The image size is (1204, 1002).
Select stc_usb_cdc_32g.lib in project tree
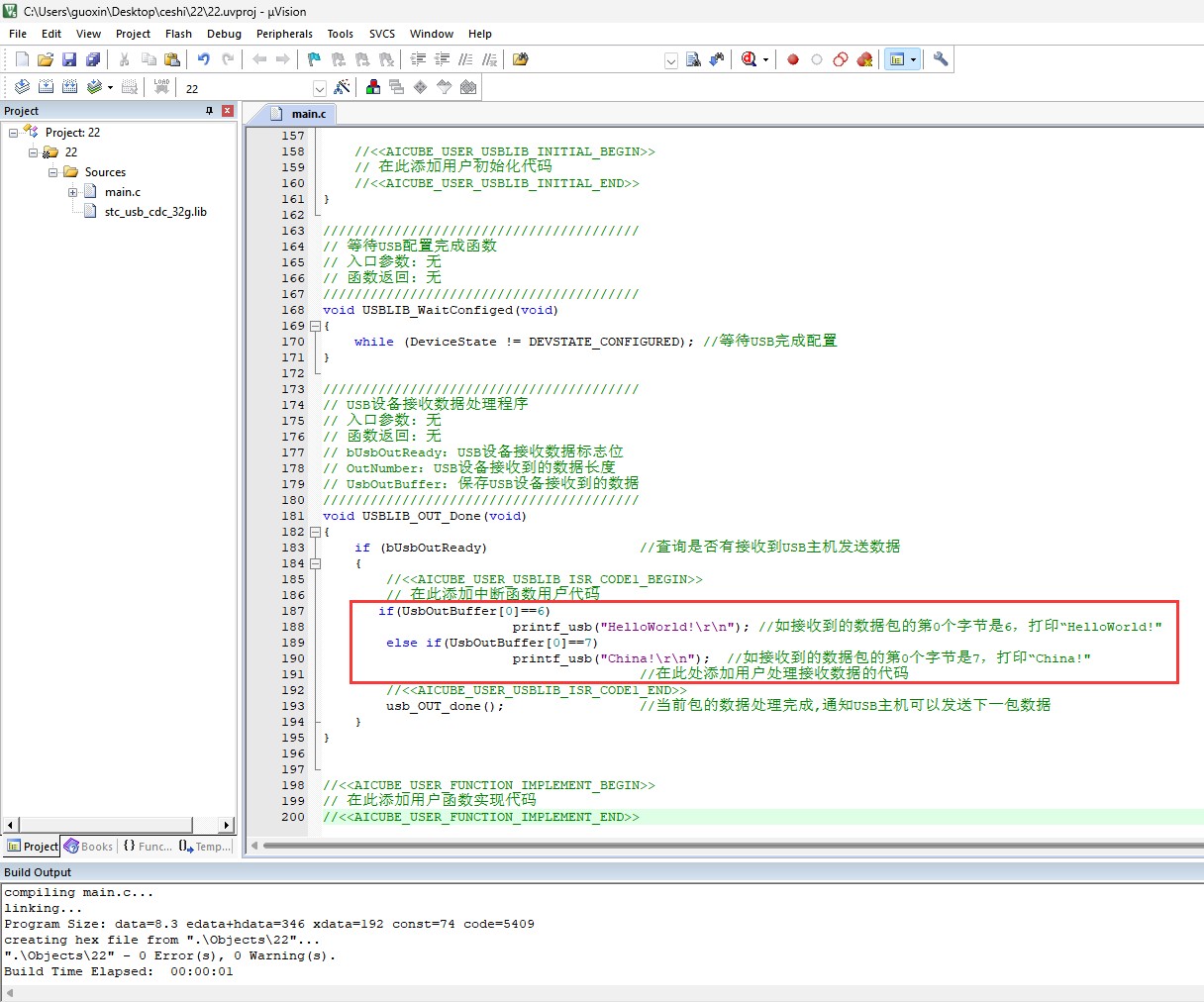pyautogui.click(x=155, y=212)
